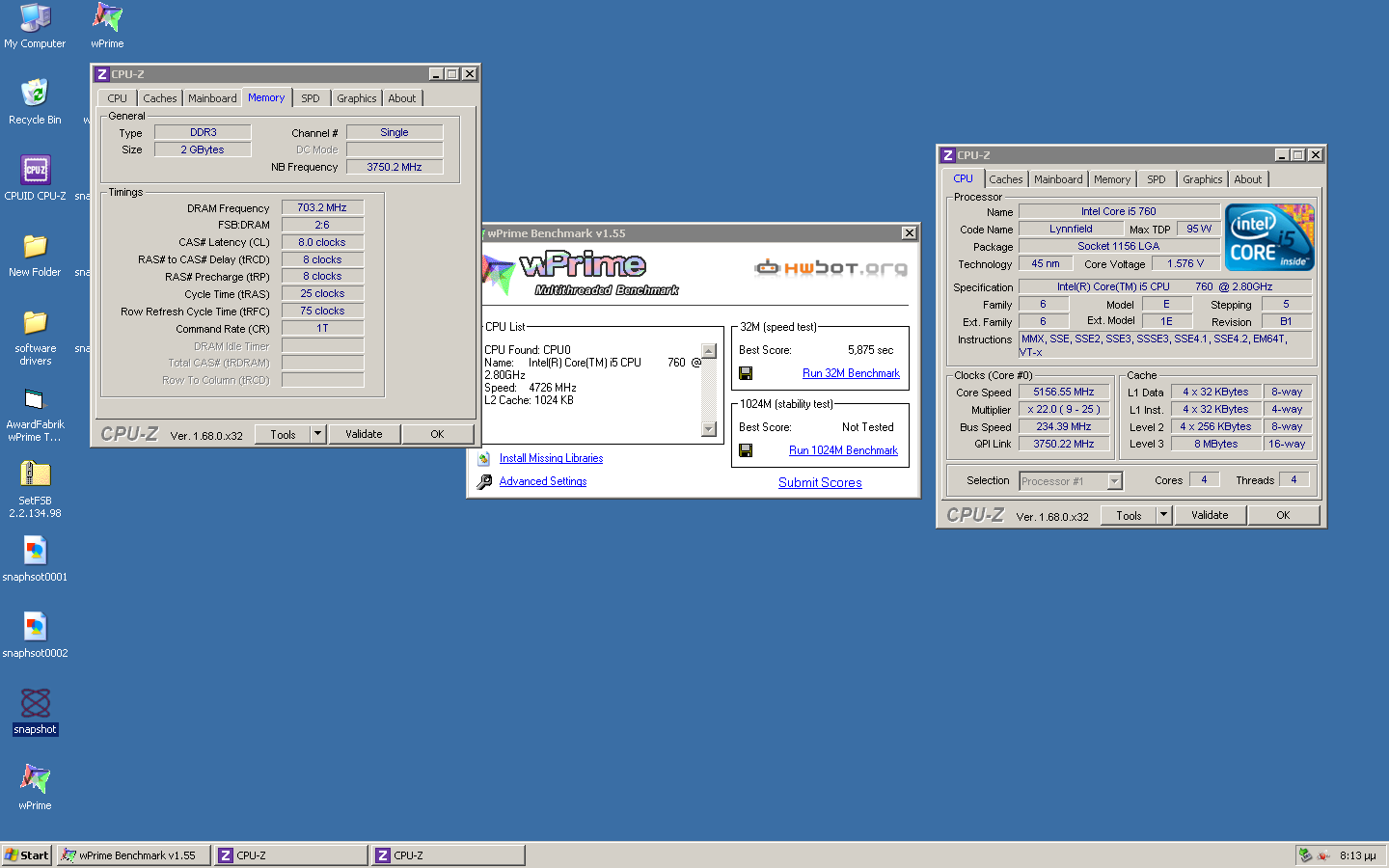The width and height of the screenshot is (1389, 868).
Task: Click the Advanced Settings wrench icon
Action: tap(484, 481)
